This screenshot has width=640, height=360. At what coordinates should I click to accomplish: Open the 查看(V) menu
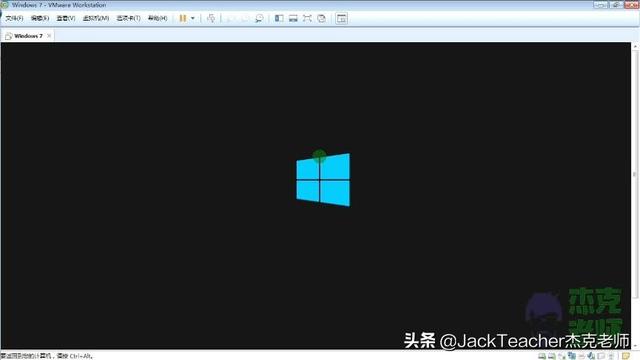(x=66, y=18)
